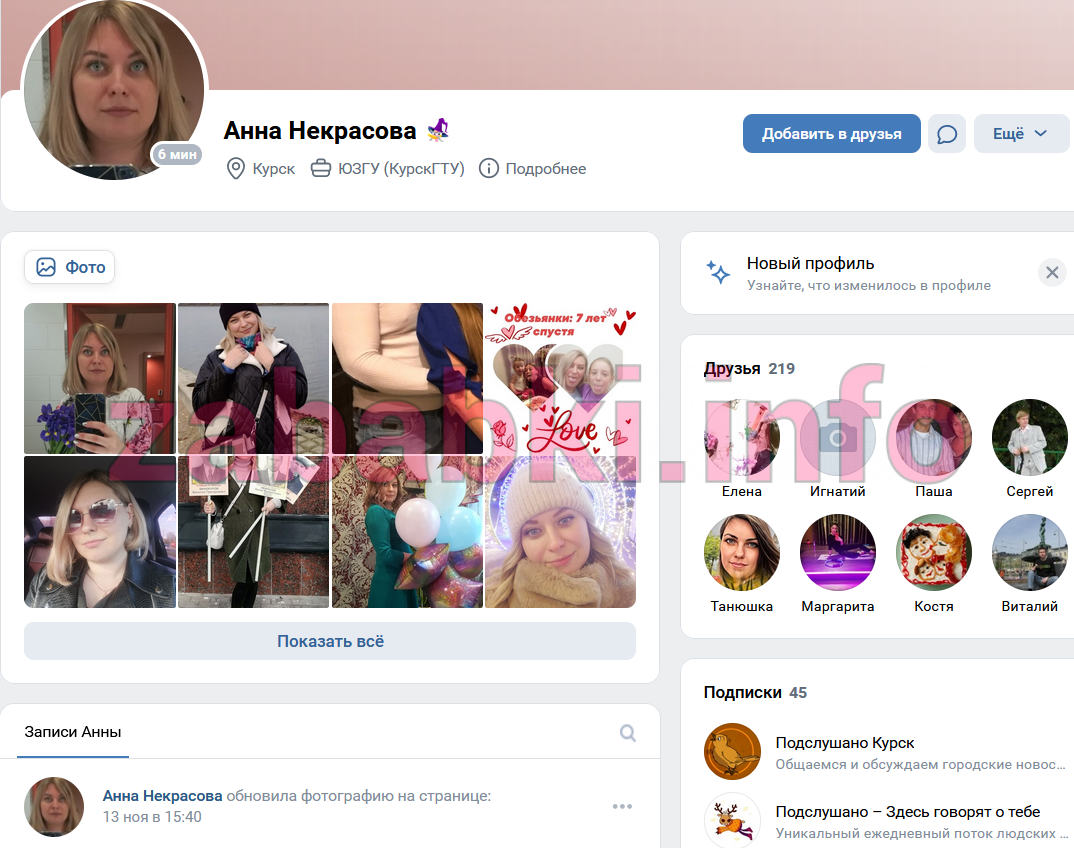Click the Подслушано Курск bird avatar

[732, 751]
